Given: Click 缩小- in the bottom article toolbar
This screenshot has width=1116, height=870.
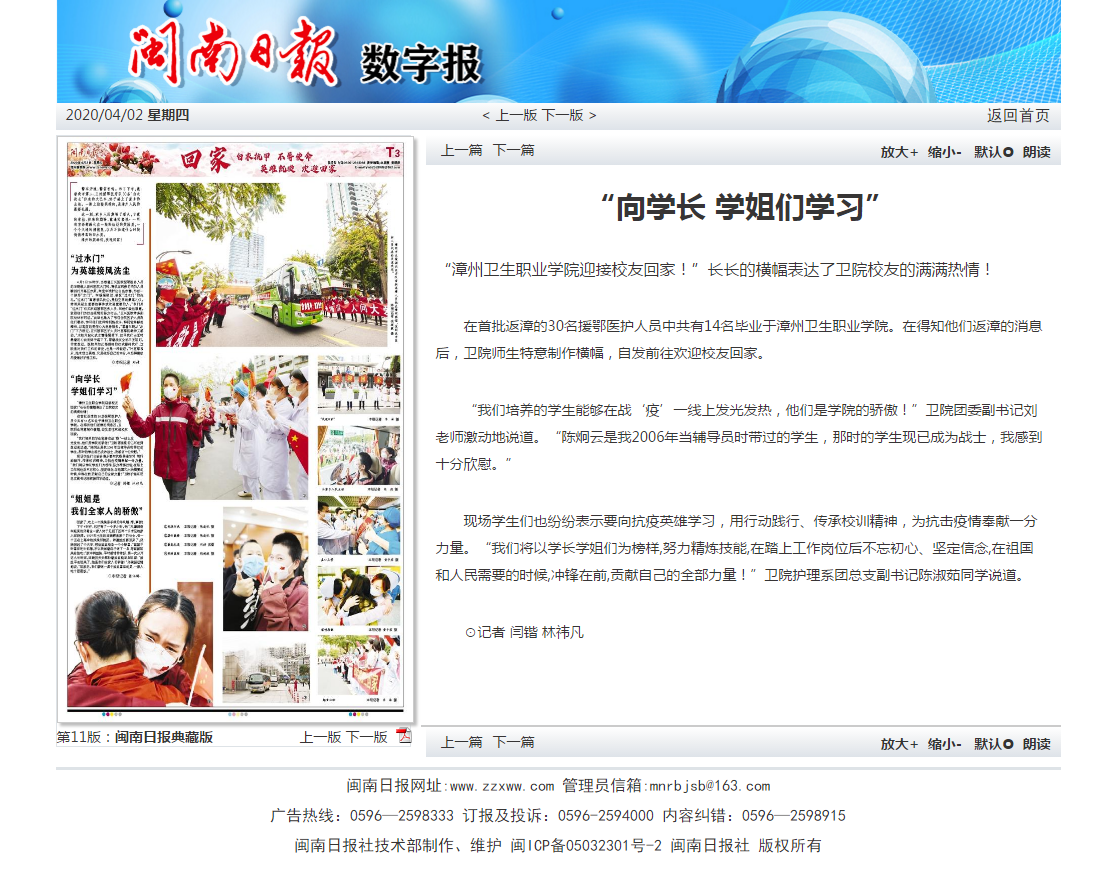Looking at the screenshot, I should (945, 743).
